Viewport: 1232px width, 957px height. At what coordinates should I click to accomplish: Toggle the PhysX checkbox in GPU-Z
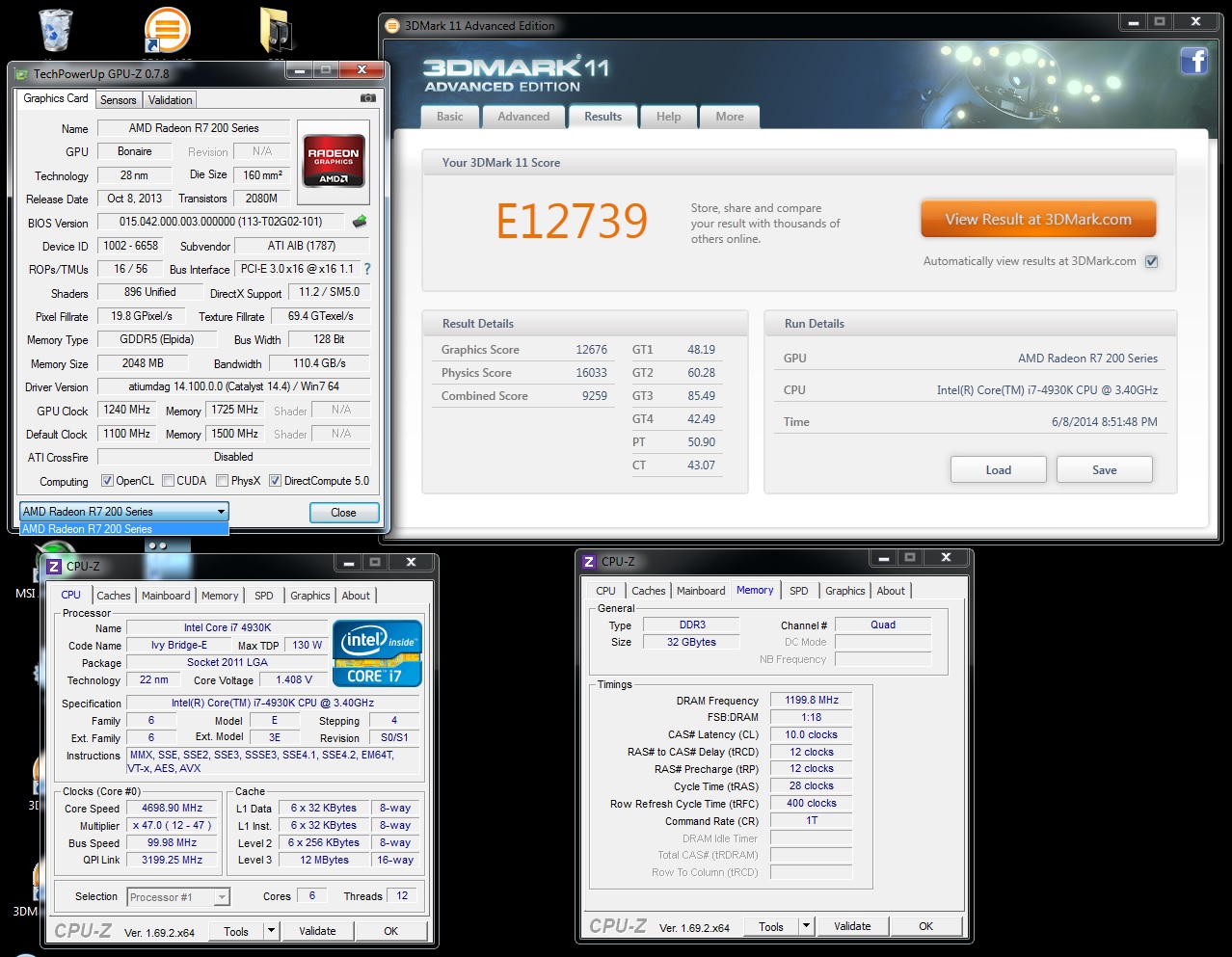click(x=222, y=481)
